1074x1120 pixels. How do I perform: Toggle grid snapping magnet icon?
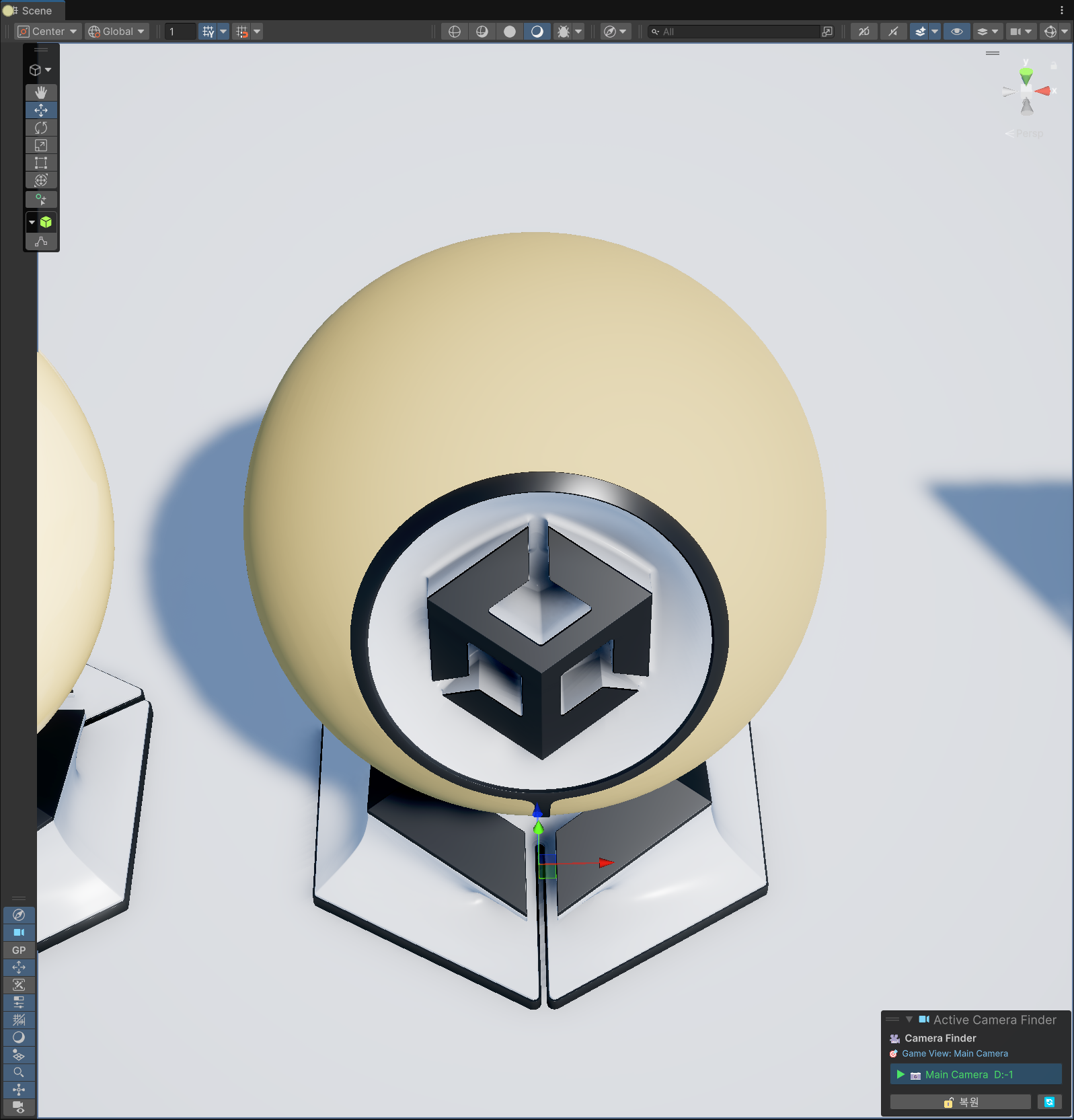coord(242,32)
